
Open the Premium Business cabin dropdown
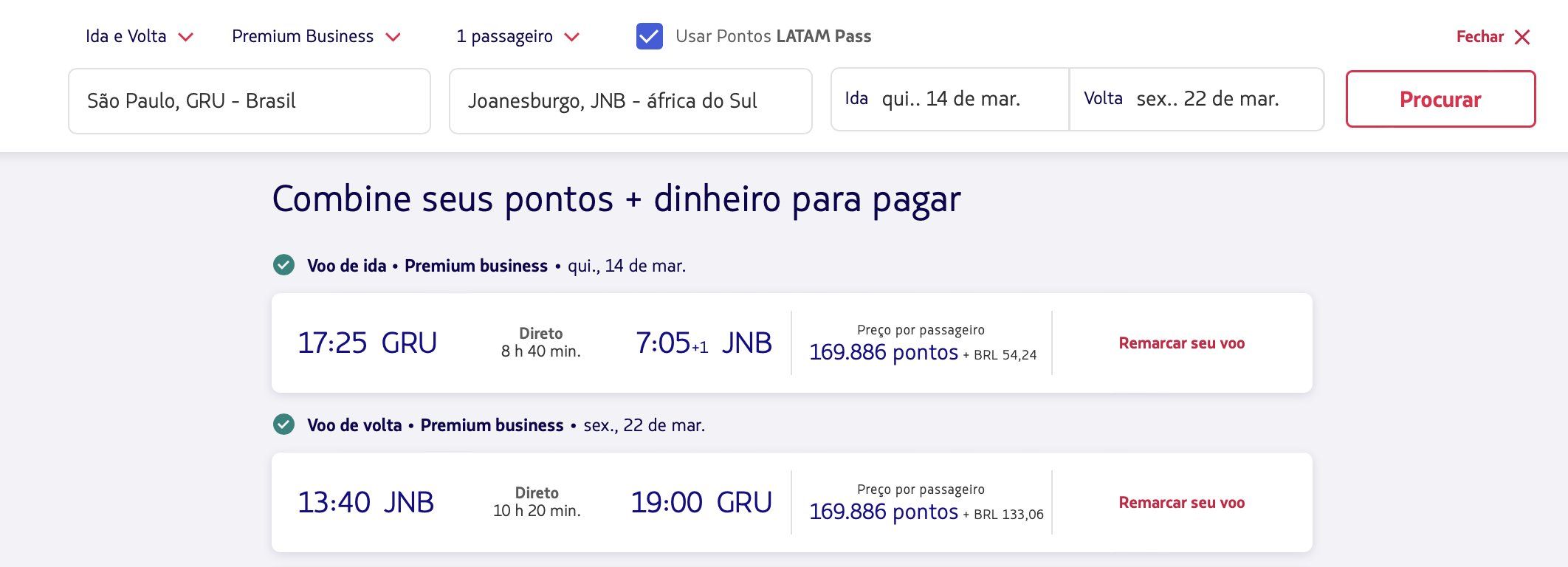(x=303, y=36)
